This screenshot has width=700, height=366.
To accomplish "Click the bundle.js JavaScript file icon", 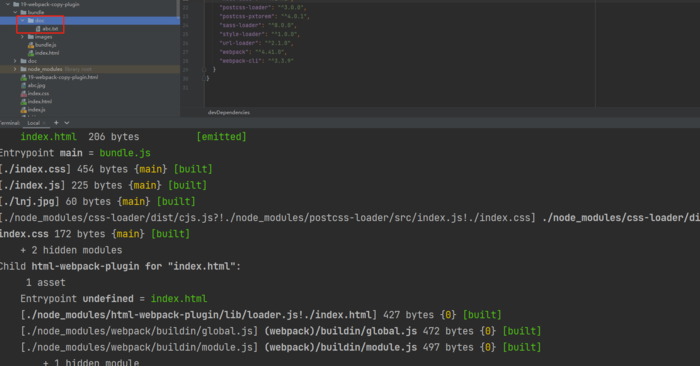I will click(x=31, y=45).
